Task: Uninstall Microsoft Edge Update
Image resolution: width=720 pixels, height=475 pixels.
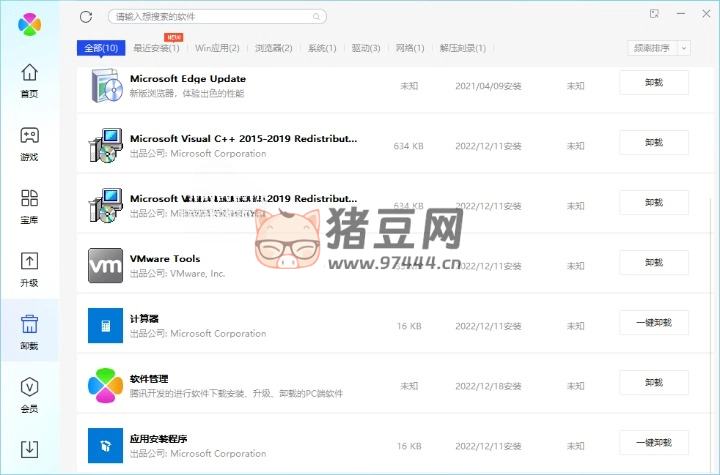Action: click(654, 83)
